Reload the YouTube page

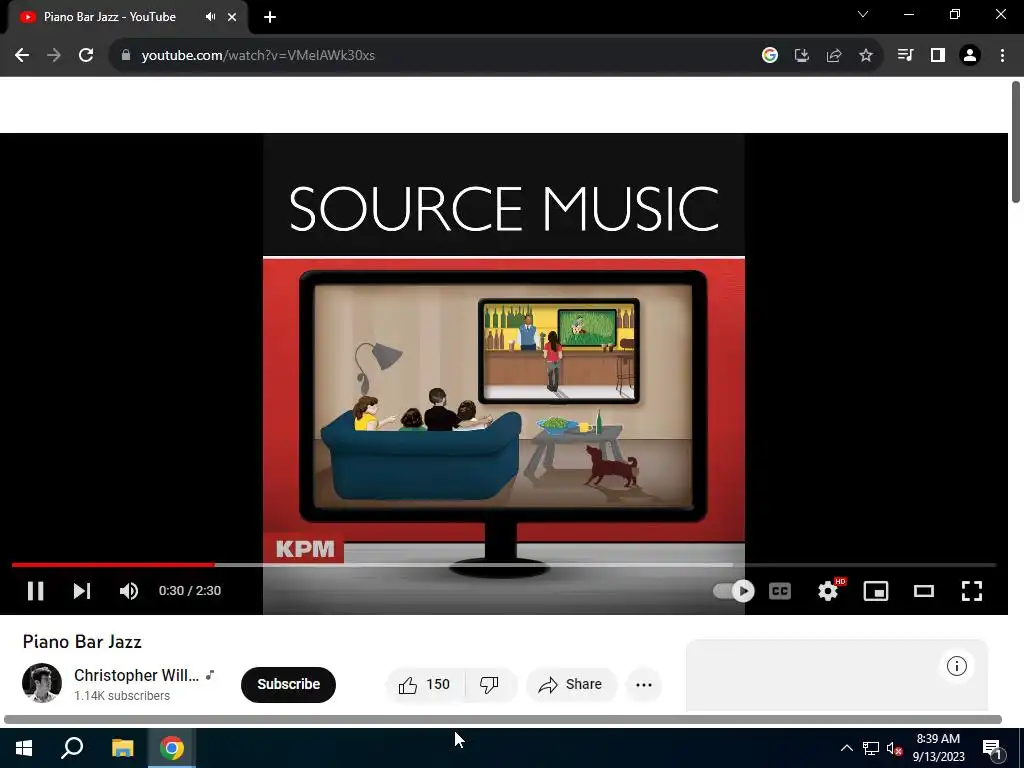86,56
